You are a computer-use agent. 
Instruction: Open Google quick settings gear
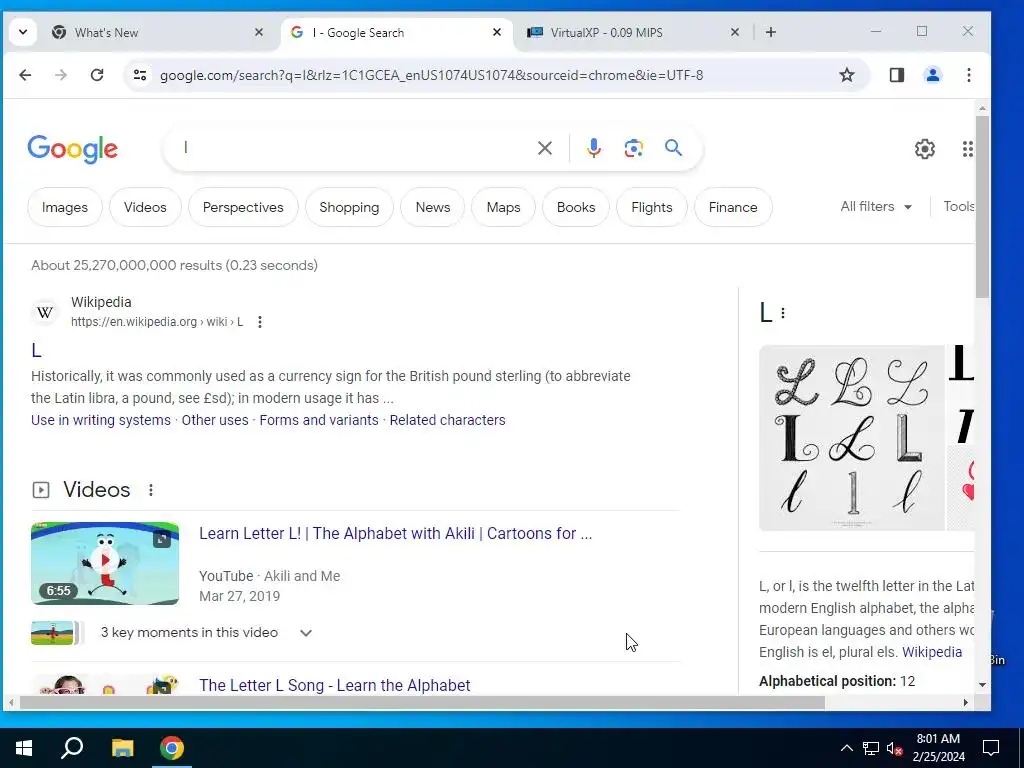click(924, 149)
